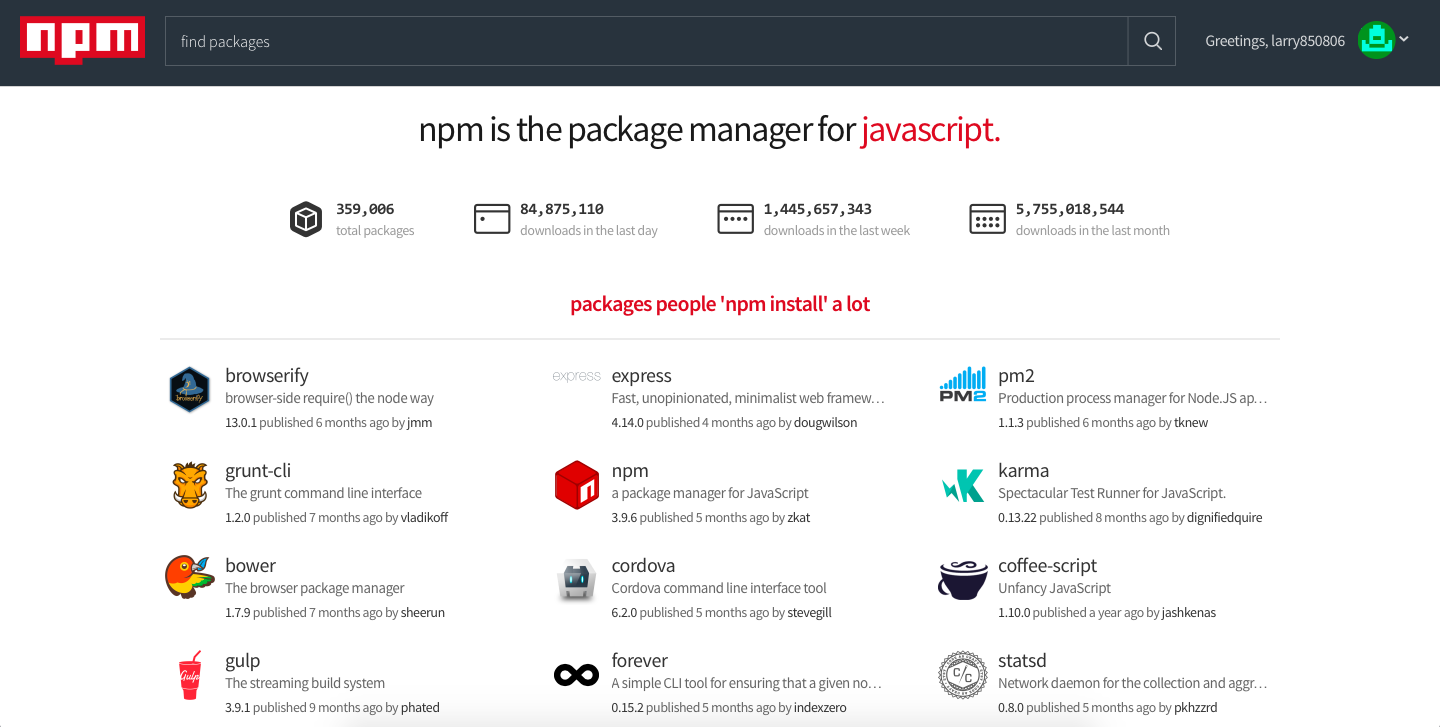Click the forever infinity logo

pyautogui.click(x=576, y=676)
